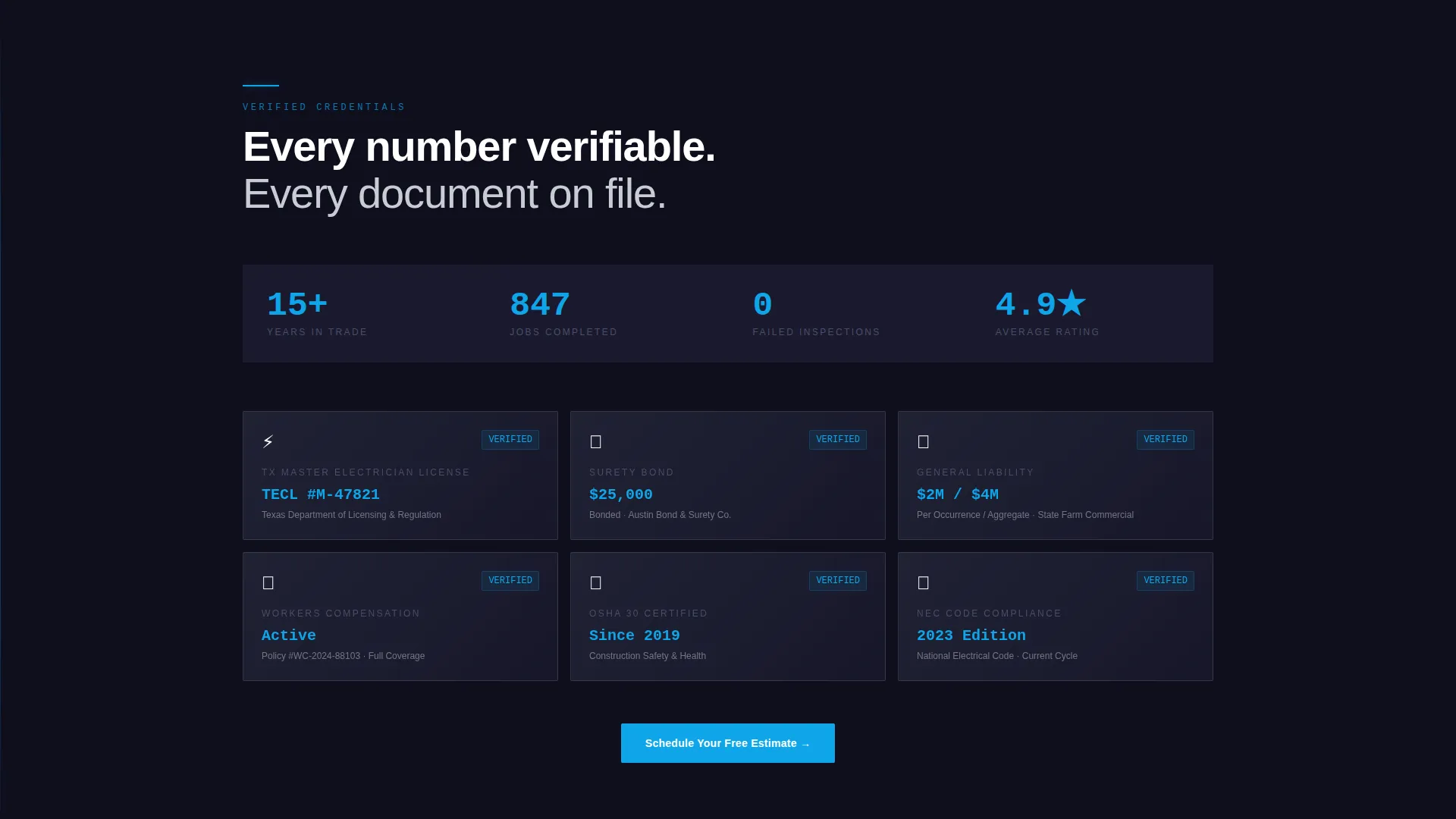Viewport: 1456px width, 819px height.
Task: Click the $2M / $4M liability value
Action: (958, 494)
